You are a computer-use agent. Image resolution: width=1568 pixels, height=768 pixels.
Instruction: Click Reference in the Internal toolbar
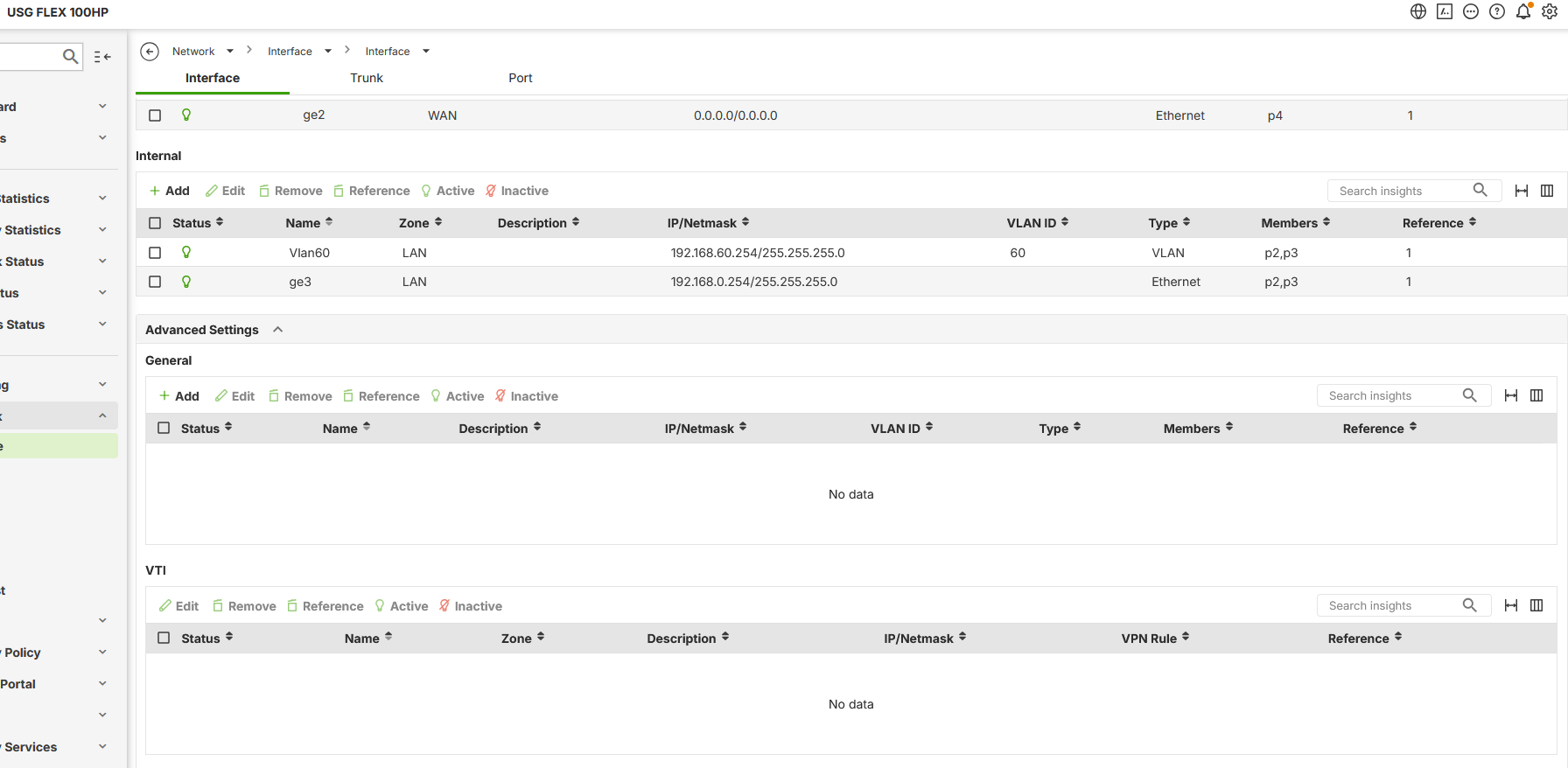371,191
